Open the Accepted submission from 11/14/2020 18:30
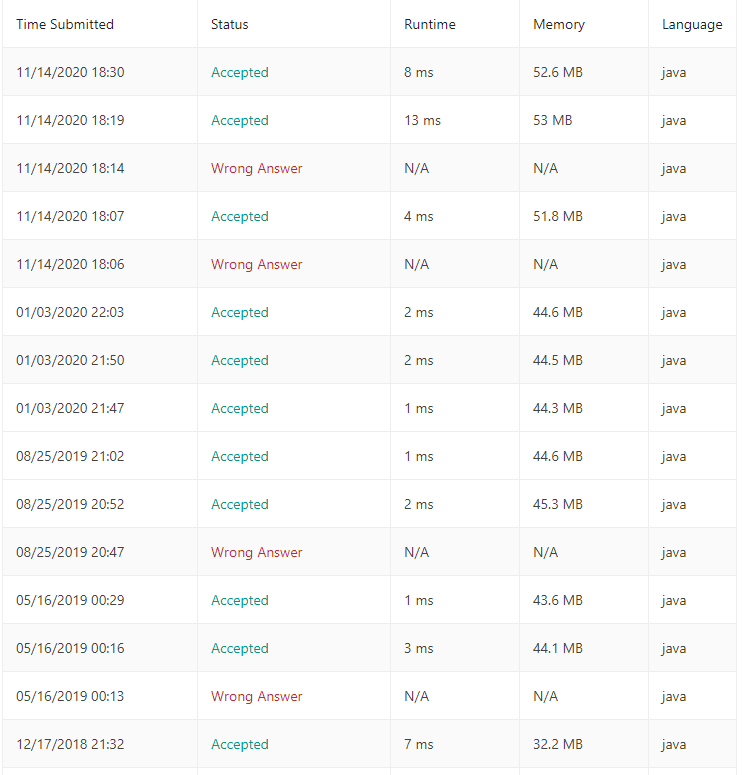Image resolution: width=748 pixels, height=775 pixels. [x=240, y=72]
